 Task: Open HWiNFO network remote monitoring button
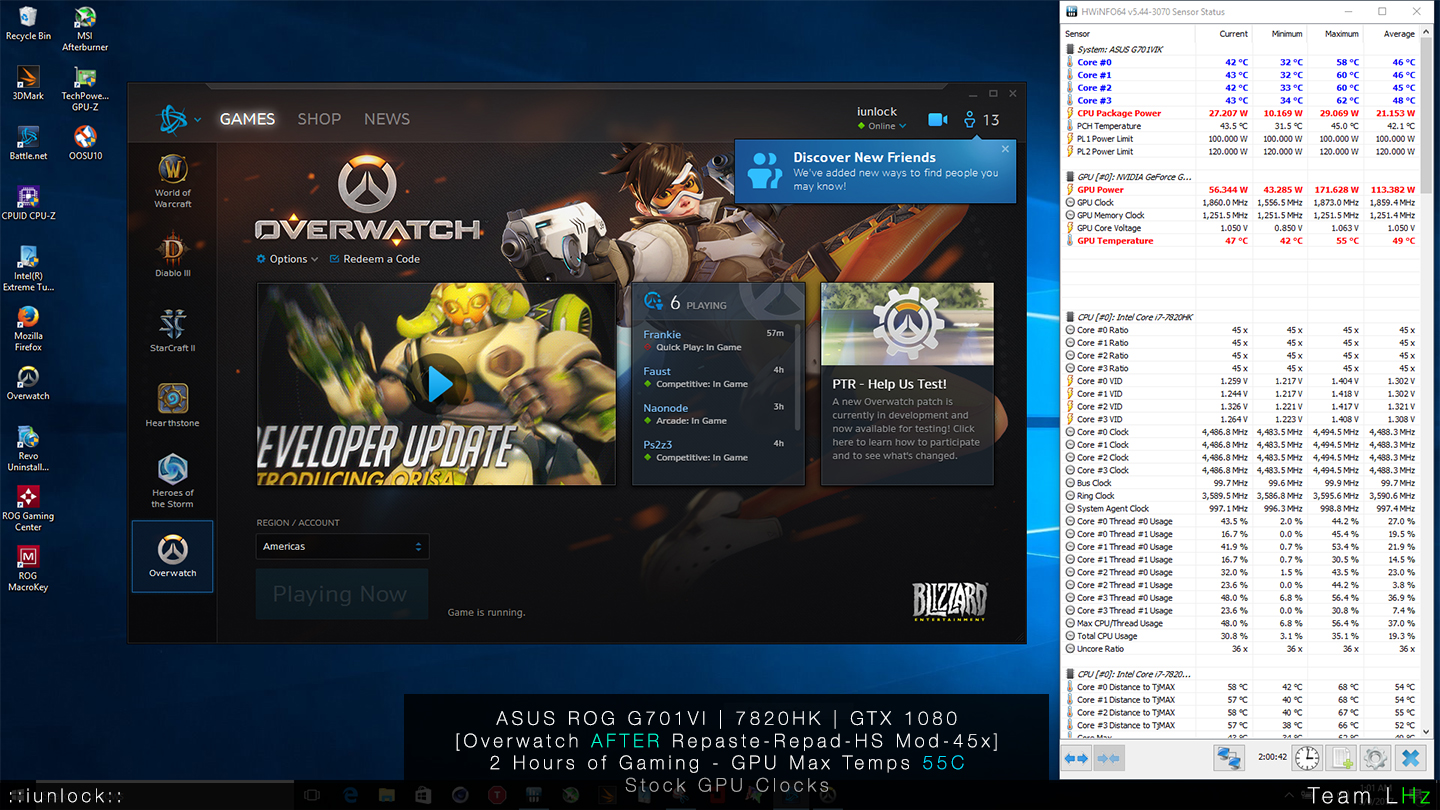[x=1229, y=758]
